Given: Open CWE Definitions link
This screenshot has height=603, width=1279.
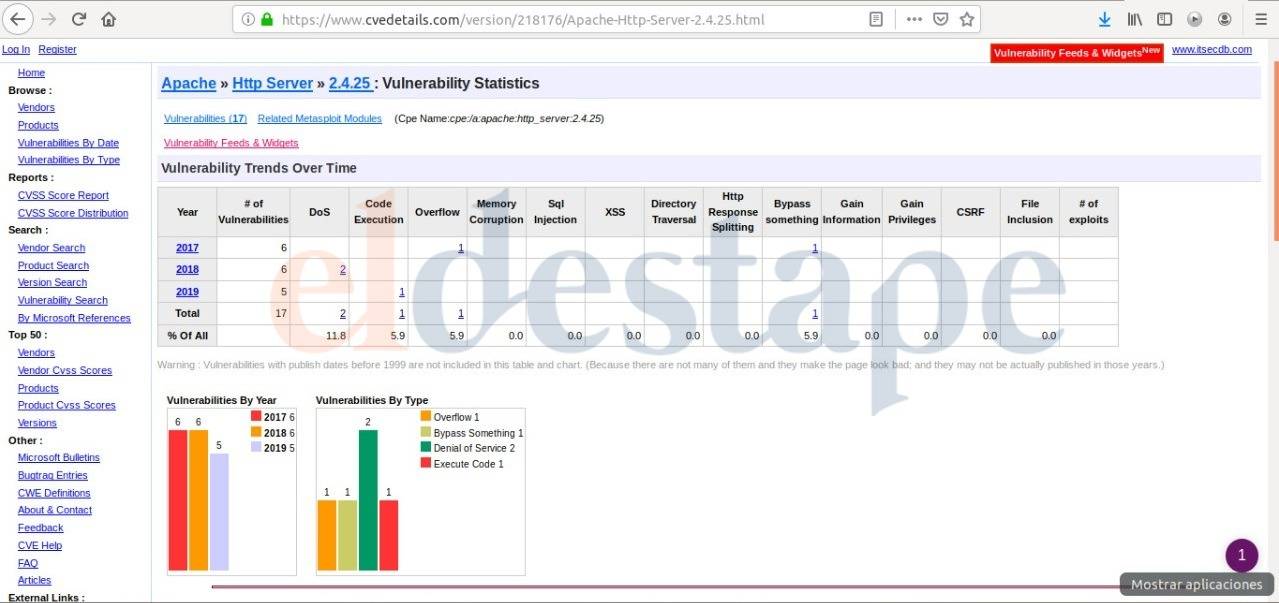Looking at the screenshot, I should (x=54, y=493).
